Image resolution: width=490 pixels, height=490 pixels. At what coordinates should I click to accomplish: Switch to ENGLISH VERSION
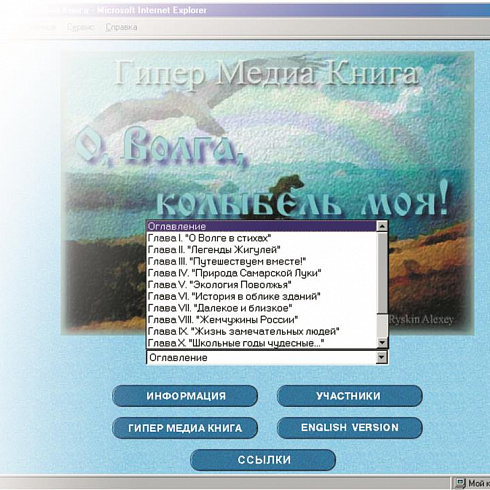click(349, 428)
